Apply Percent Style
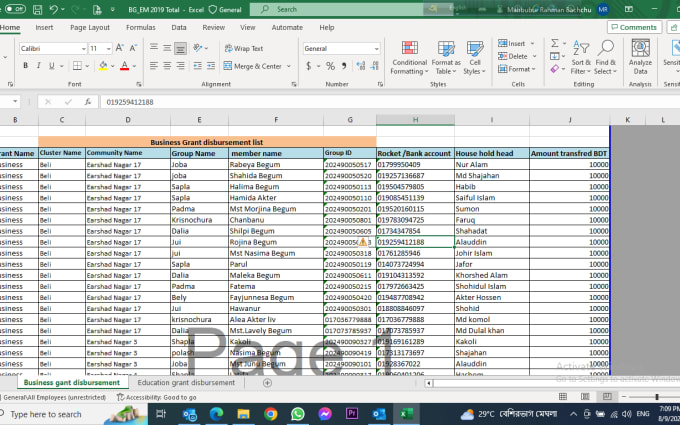This screenshot has width=680, height=425. click(330, 66)
